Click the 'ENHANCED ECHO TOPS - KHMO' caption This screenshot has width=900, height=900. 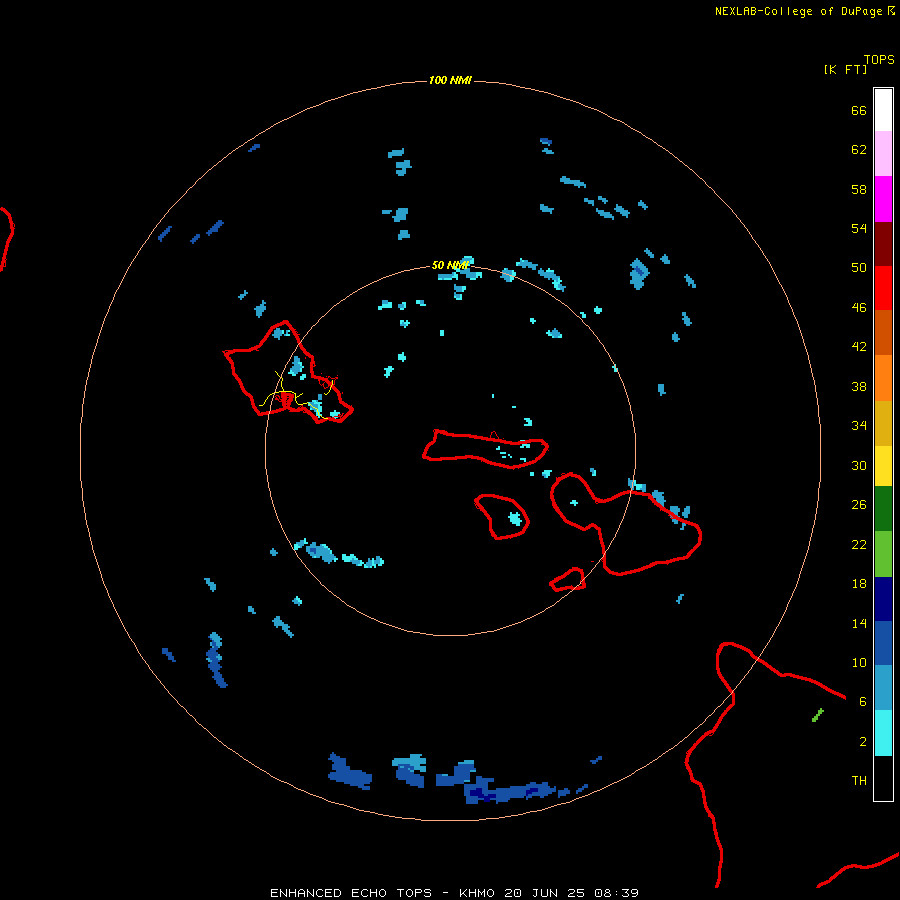pos(382,893)
